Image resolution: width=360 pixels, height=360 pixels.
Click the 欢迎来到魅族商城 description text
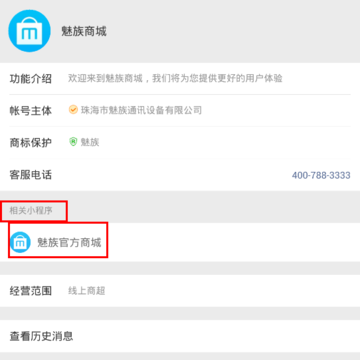[x=175, y=78]
